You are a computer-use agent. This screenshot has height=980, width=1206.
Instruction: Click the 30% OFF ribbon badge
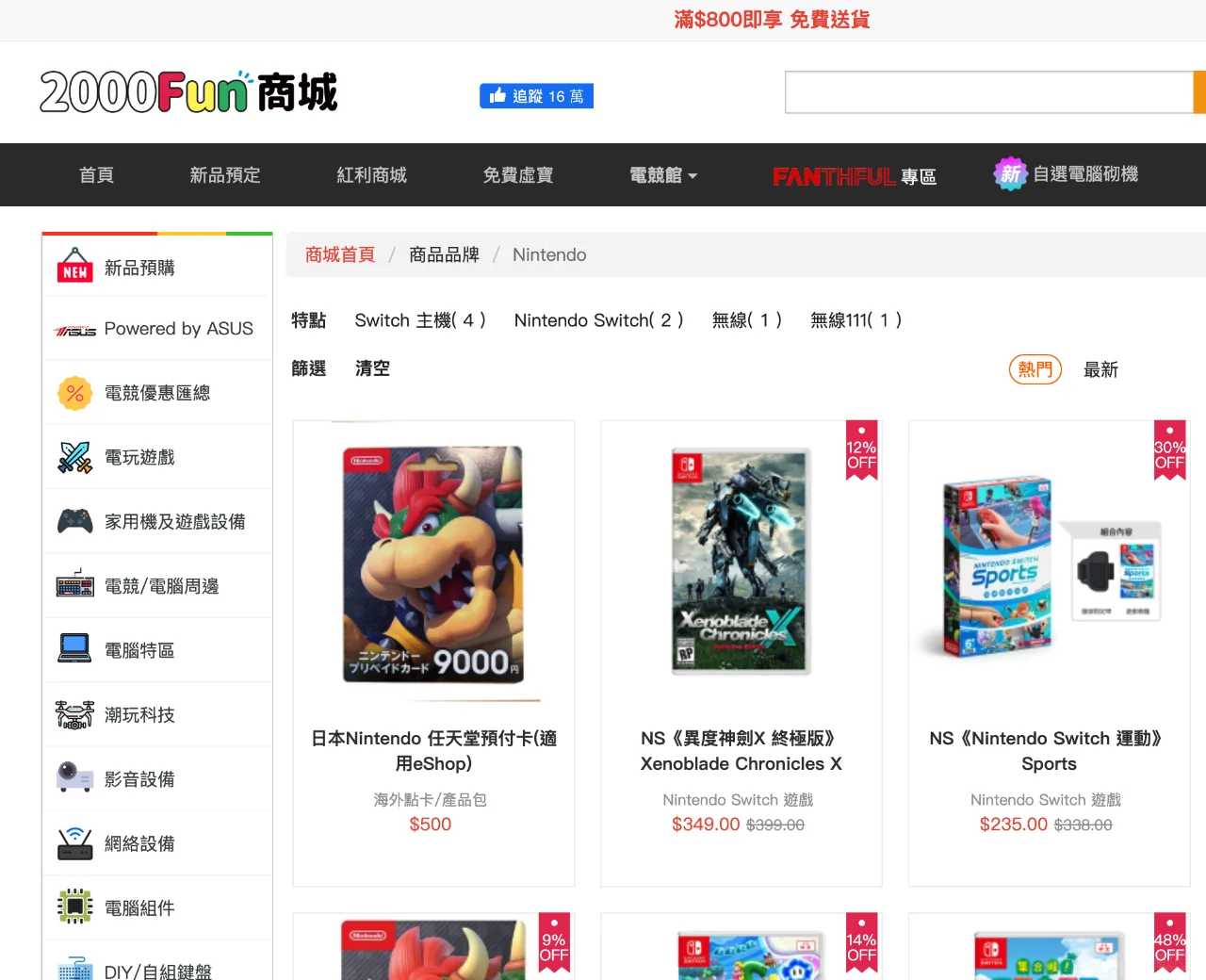click(x=1169, y=450)
